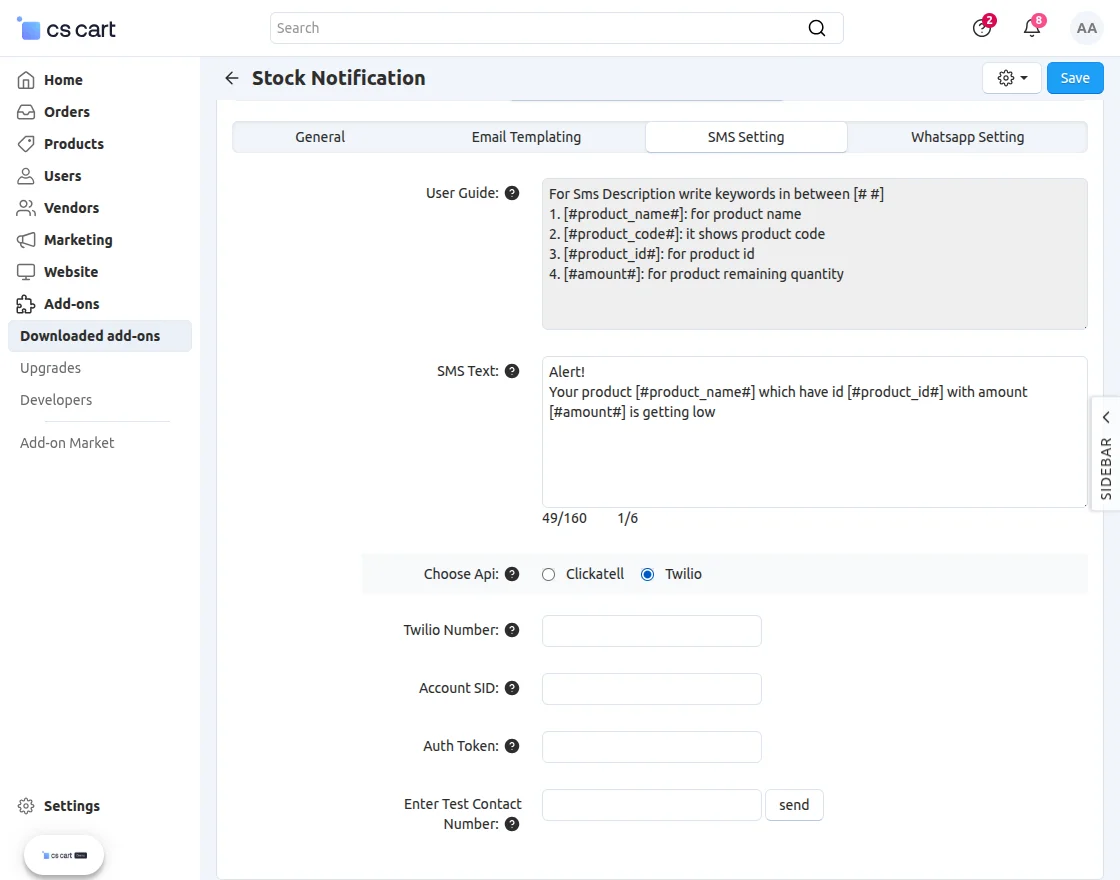
Task: Click the help icon next to SMS Text
Action: point(512,371)
